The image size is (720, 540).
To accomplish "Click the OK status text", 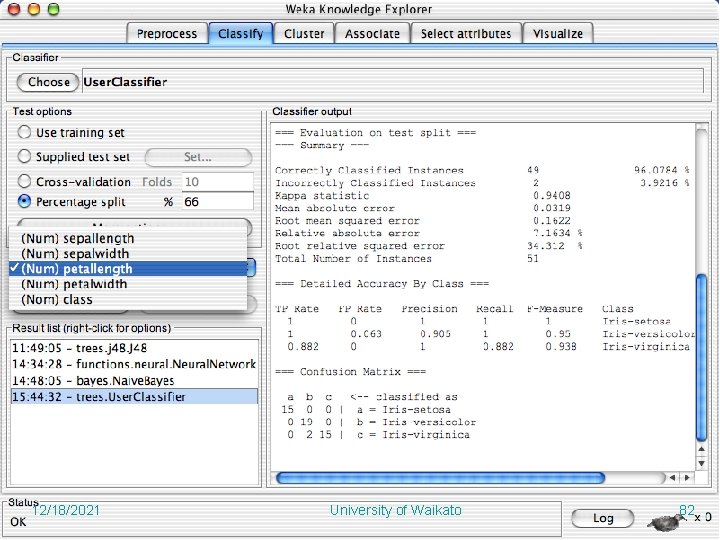I will tap(18, 522).
